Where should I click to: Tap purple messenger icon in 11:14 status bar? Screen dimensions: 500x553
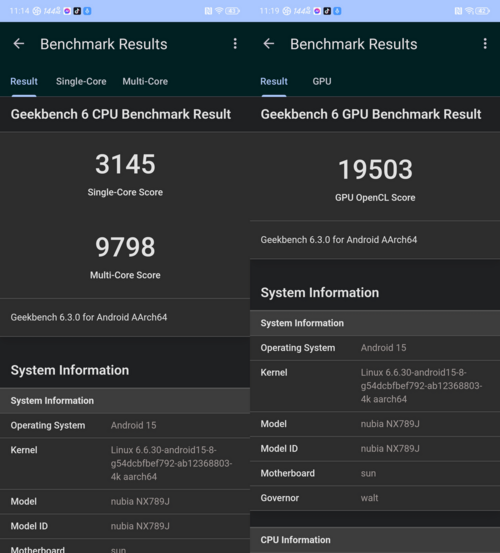click(67, 11)
